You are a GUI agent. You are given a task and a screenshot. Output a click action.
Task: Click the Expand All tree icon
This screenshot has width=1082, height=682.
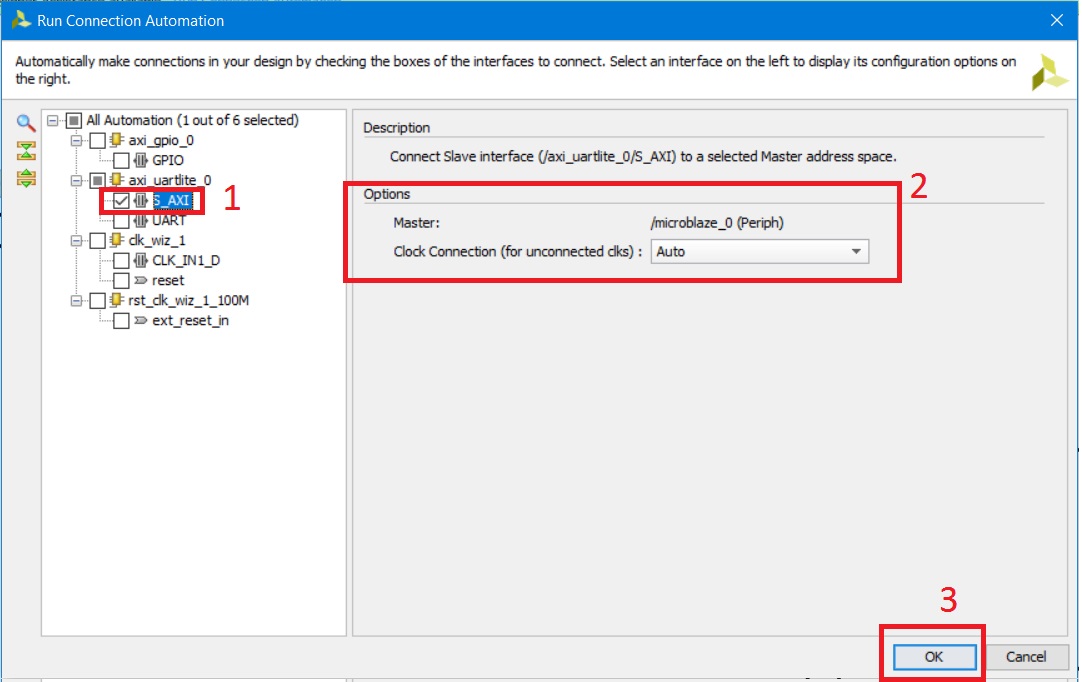click(x=26, y=178)
